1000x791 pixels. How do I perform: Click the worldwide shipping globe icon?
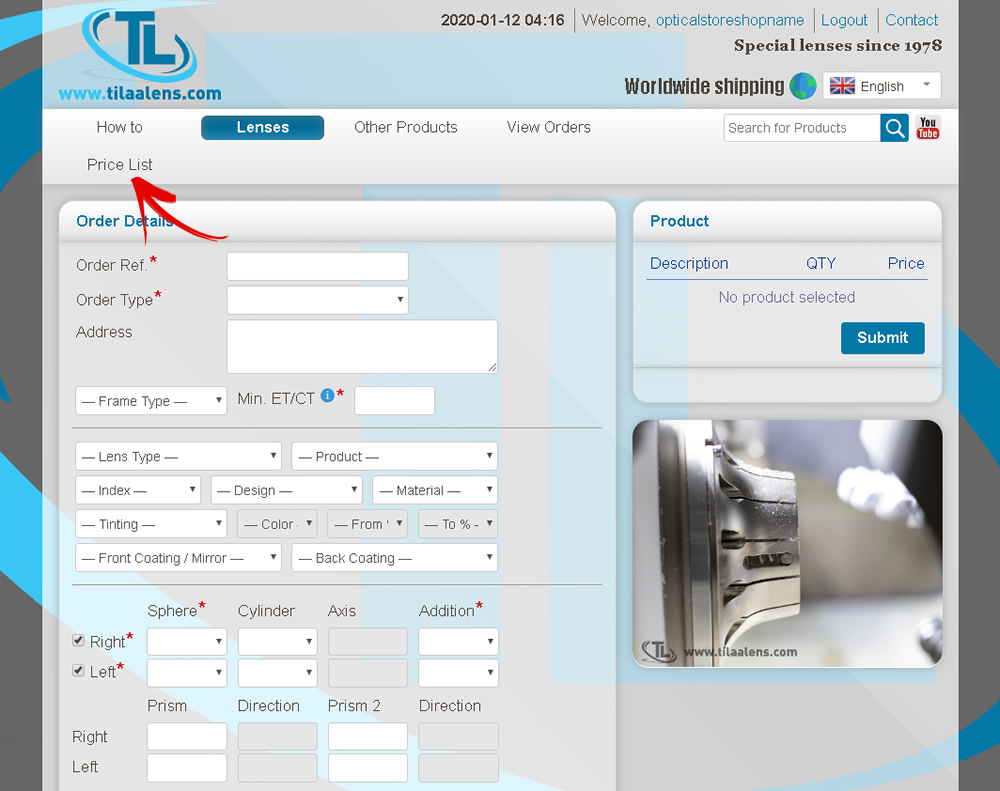click(803, 86)
